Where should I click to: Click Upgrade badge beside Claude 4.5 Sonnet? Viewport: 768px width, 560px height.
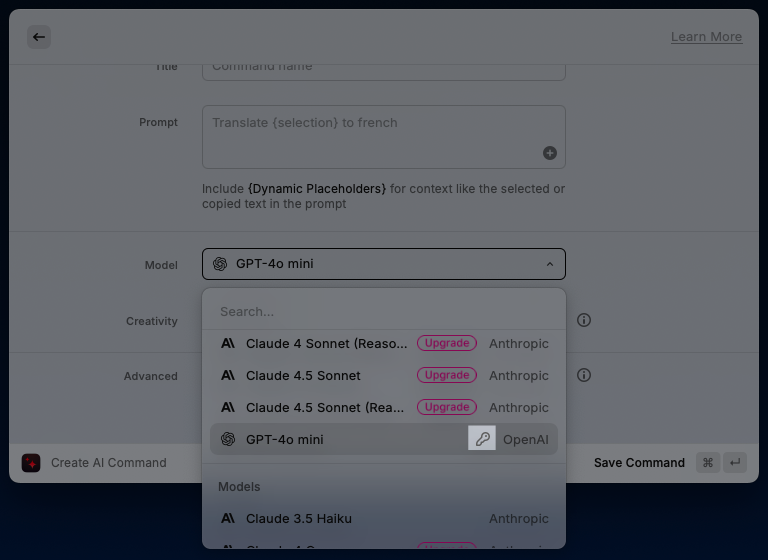447,375
